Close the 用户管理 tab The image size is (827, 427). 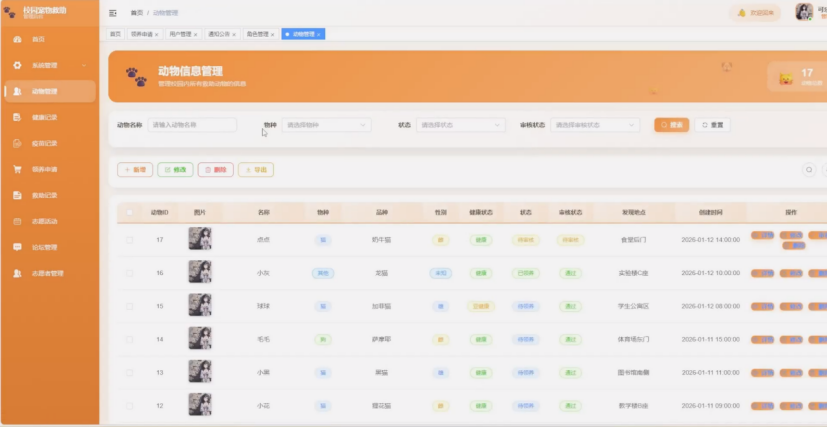tap(195, 34)
